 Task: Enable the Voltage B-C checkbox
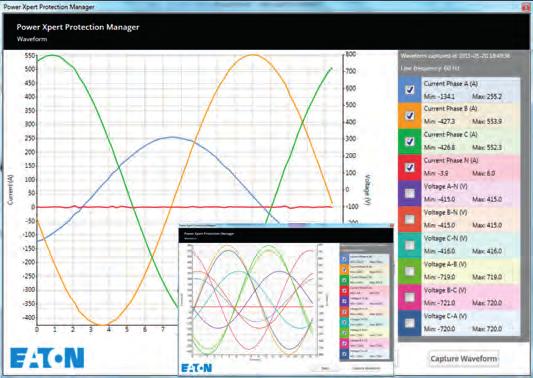click(x=410, y=297)
